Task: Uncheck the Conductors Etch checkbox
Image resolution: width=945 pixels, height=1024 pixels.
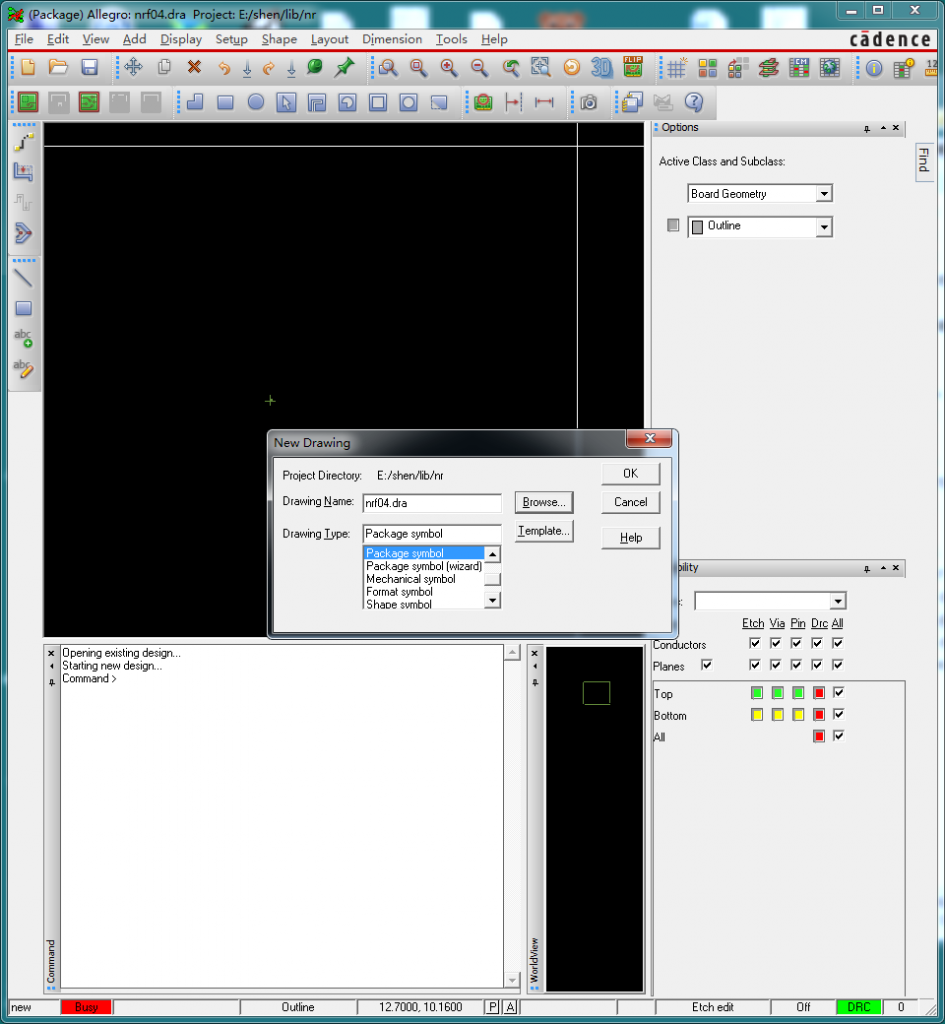Action: (755, 644)
